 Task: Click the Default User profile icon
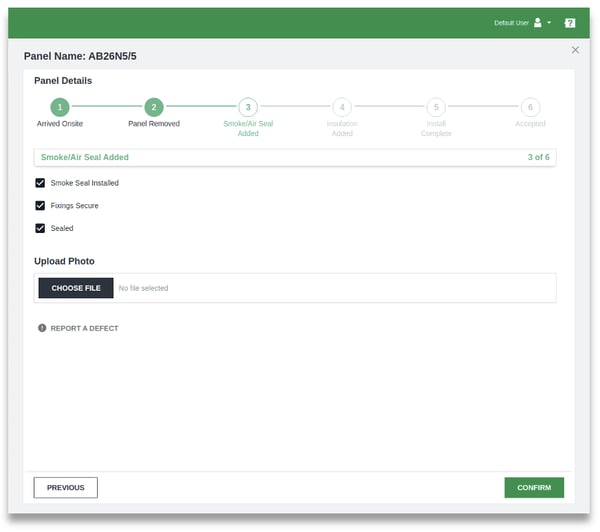[538, 22]
